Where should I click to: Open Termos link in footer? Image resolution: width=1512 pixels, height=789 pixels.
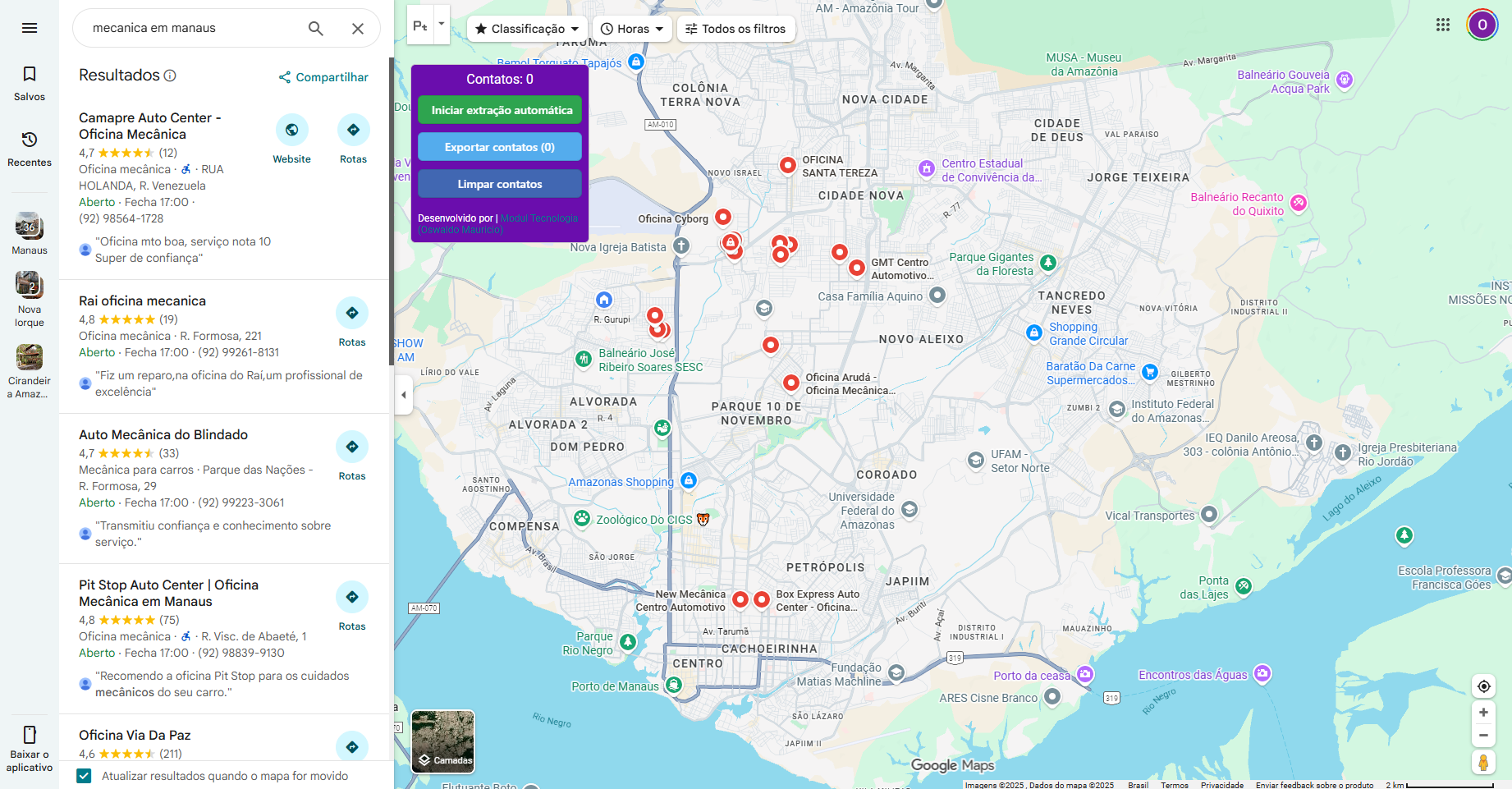(1175, 785)
